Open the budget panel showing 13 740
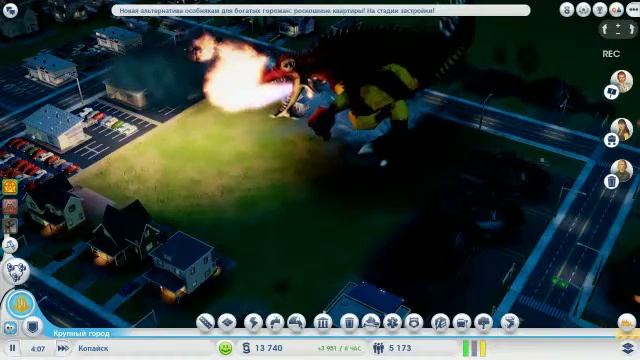 click(262, 348)
